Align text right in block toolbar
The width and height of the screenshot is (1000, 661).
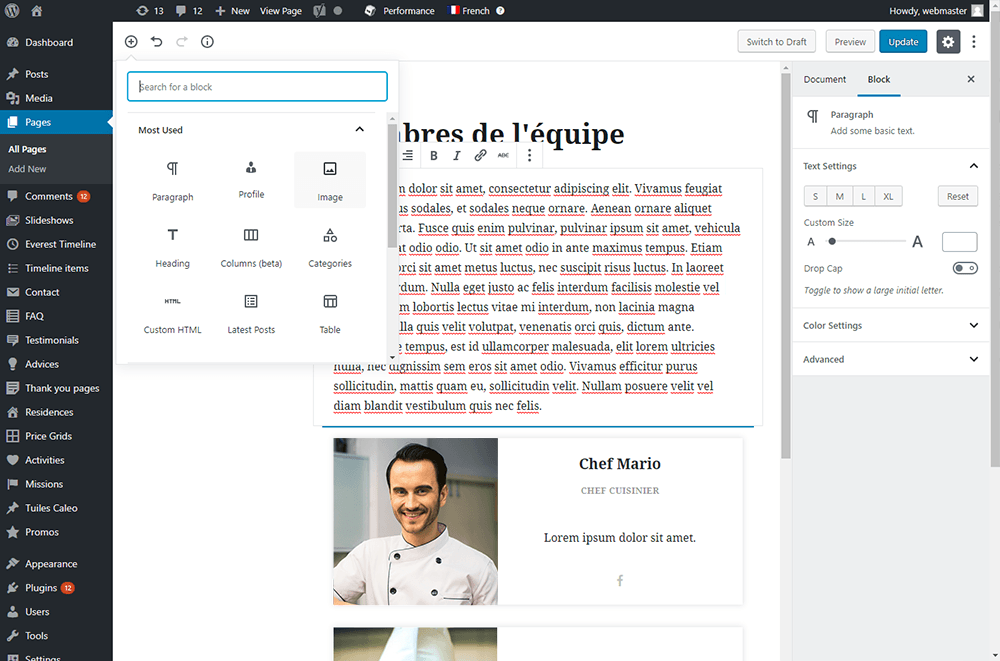pos(408,155)
